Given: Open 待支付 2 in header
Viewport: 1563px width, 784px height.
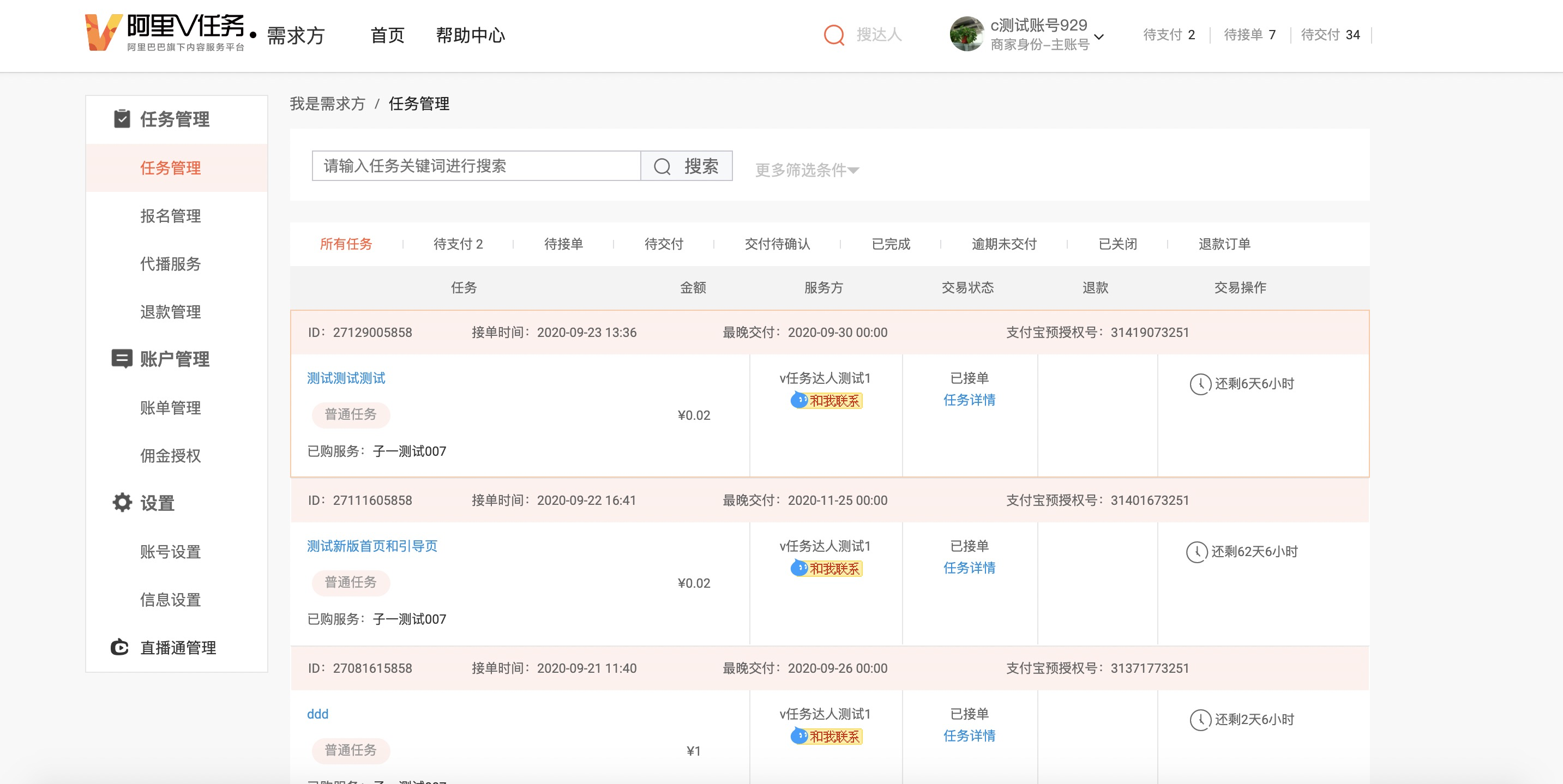Looking at the screenshot, I should click(1169, 34).
